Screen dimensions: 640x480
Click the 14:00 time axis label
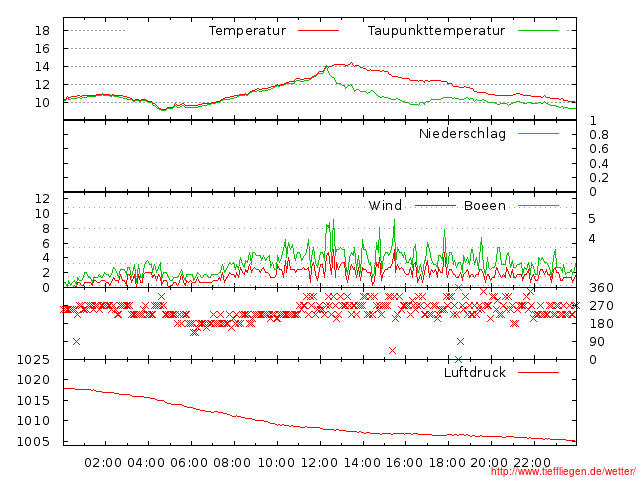pyautogui.click(x=362, y=463)
